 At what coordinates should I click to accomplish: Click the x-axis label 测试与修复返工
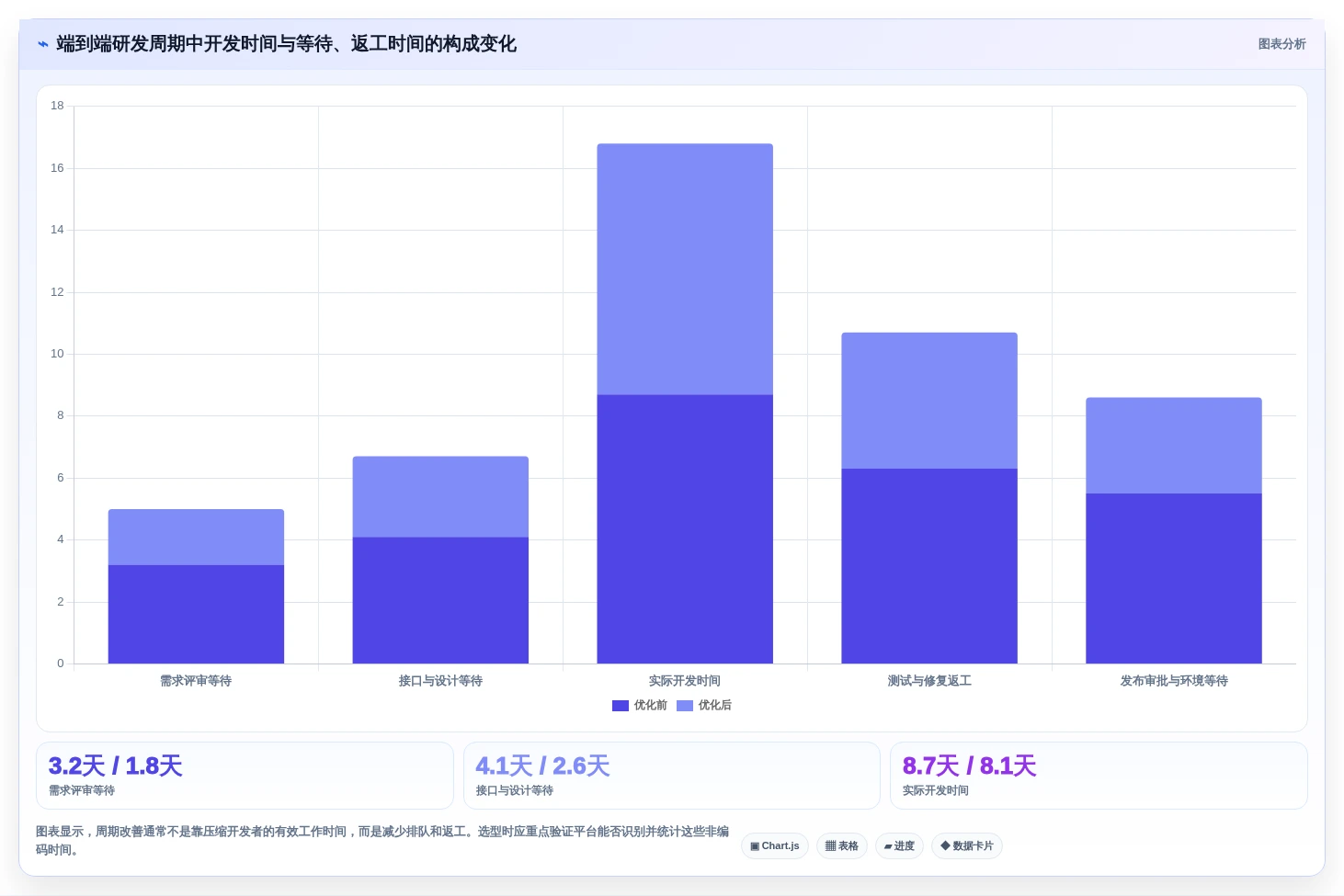click(929, 681)
